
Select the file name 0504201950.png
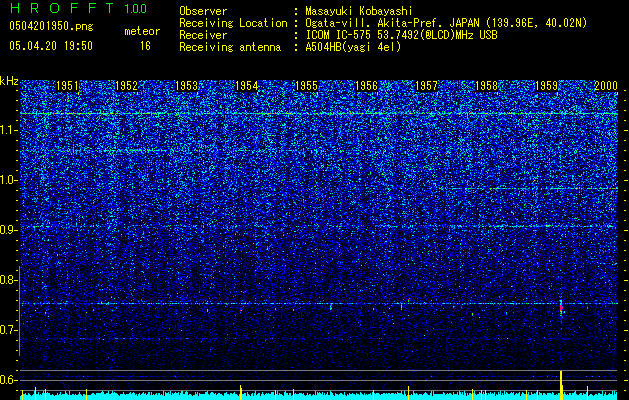51,27
